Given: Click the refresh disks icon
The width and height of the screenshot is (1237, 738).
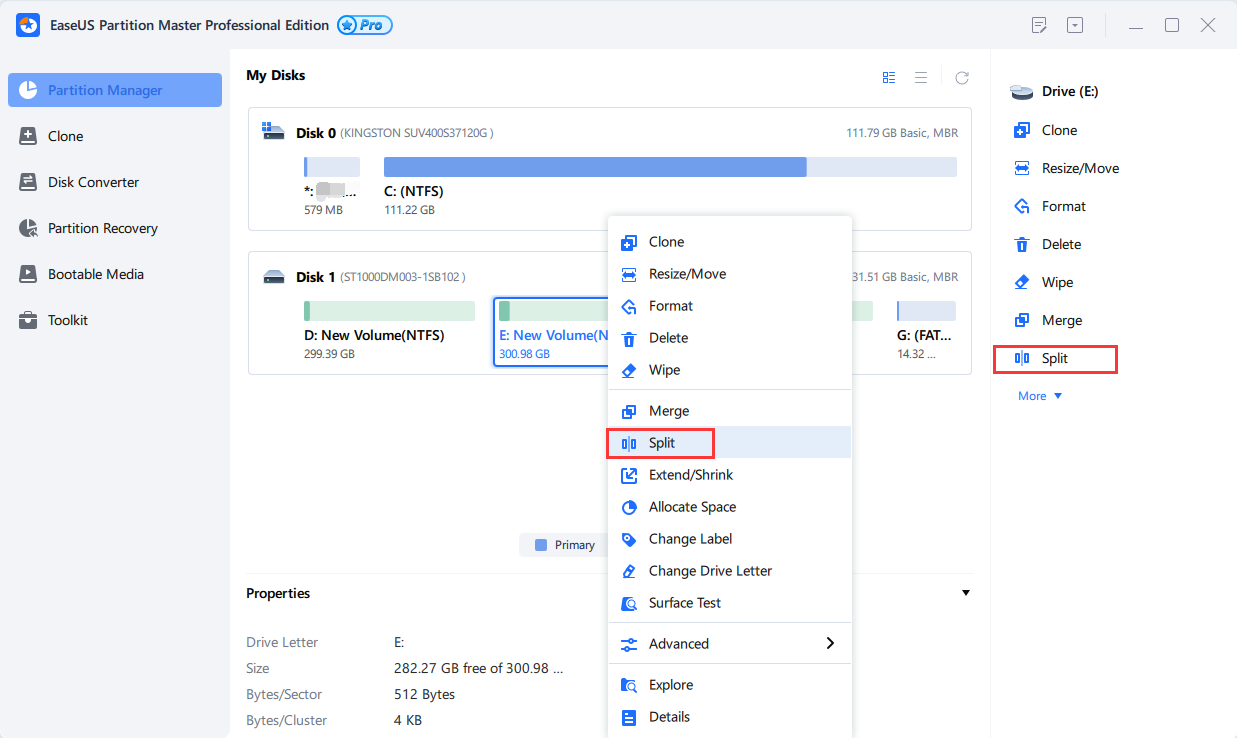Looking at the screenshot, I should 961,78.
